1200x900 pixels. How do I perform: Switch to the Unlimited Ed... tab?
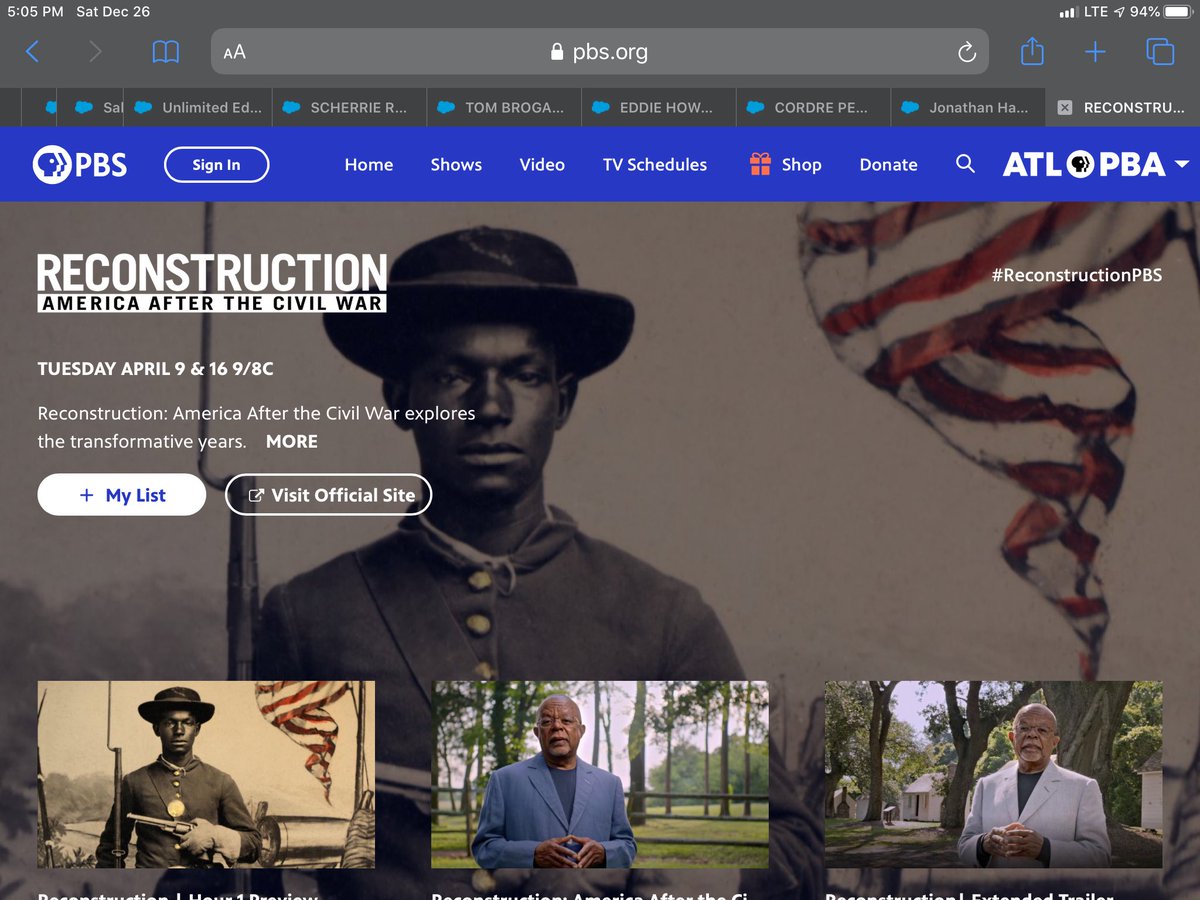point(198,107)
